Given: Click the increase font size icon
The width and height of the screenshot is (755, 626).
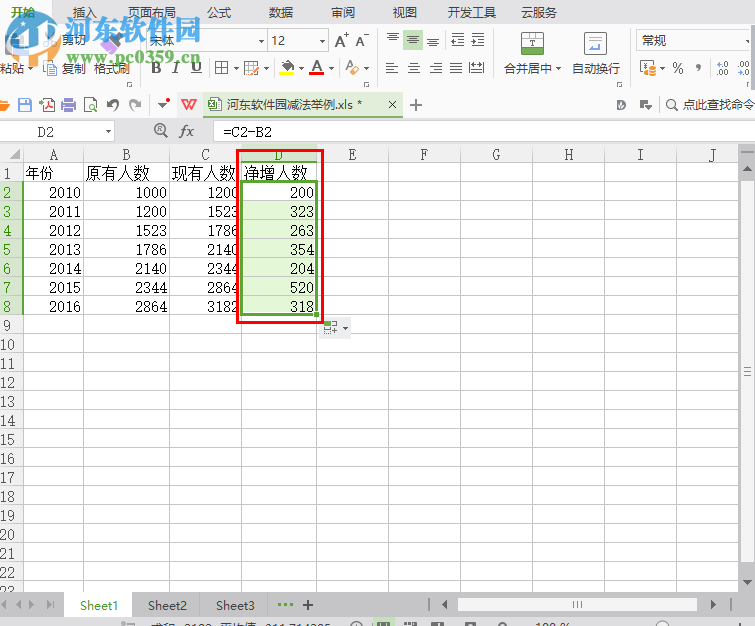Looking at the screenshot, I should point(342,41).
